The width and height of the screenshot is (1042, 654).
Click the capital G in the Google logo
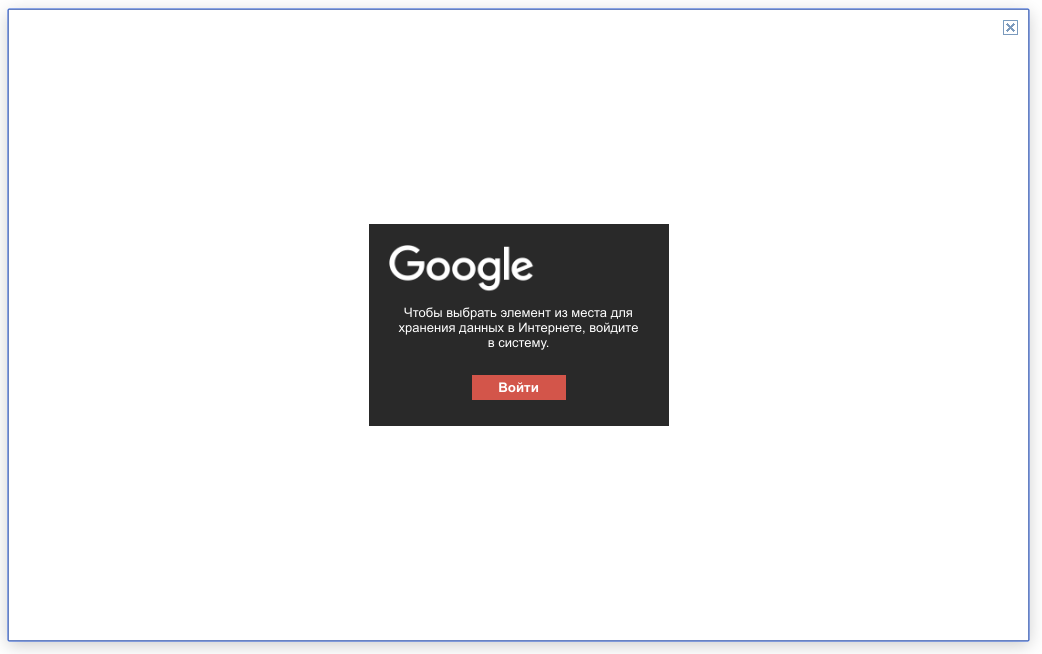point(407,263)
